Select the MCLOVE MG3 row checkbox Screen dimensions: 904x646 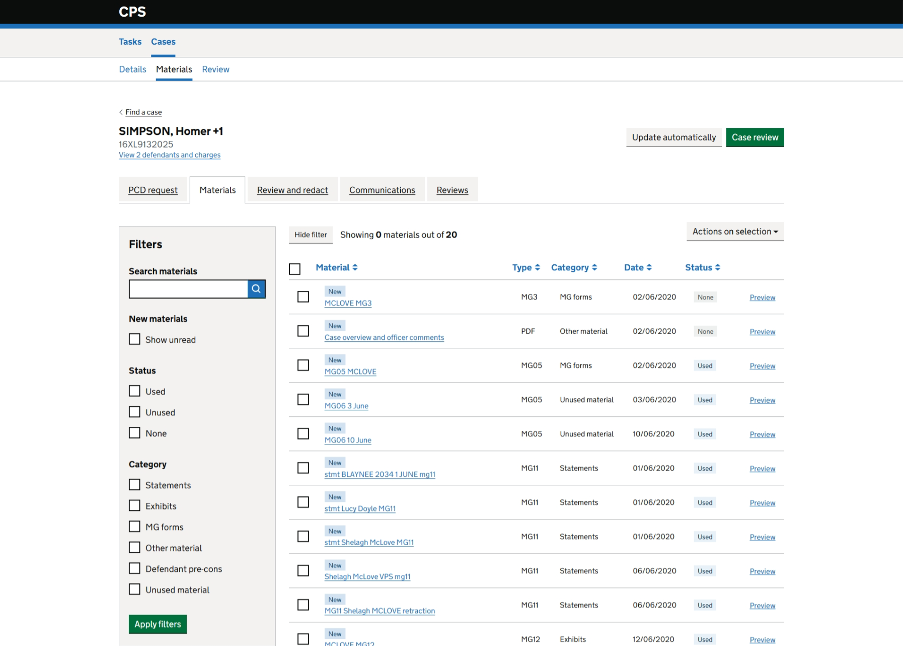(x=303, y=297)
